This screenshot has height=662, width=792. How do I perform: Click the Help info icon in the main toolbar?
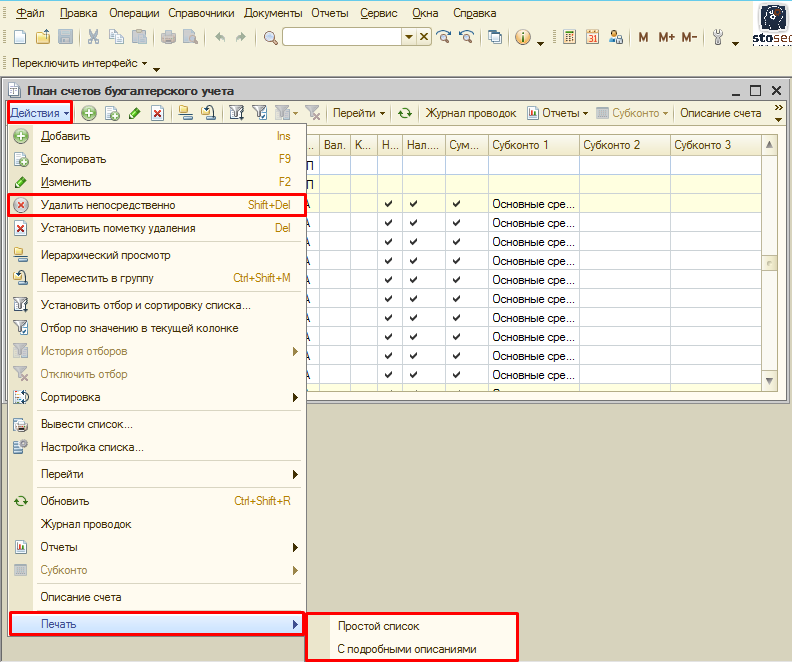click(x=522, y=37)
